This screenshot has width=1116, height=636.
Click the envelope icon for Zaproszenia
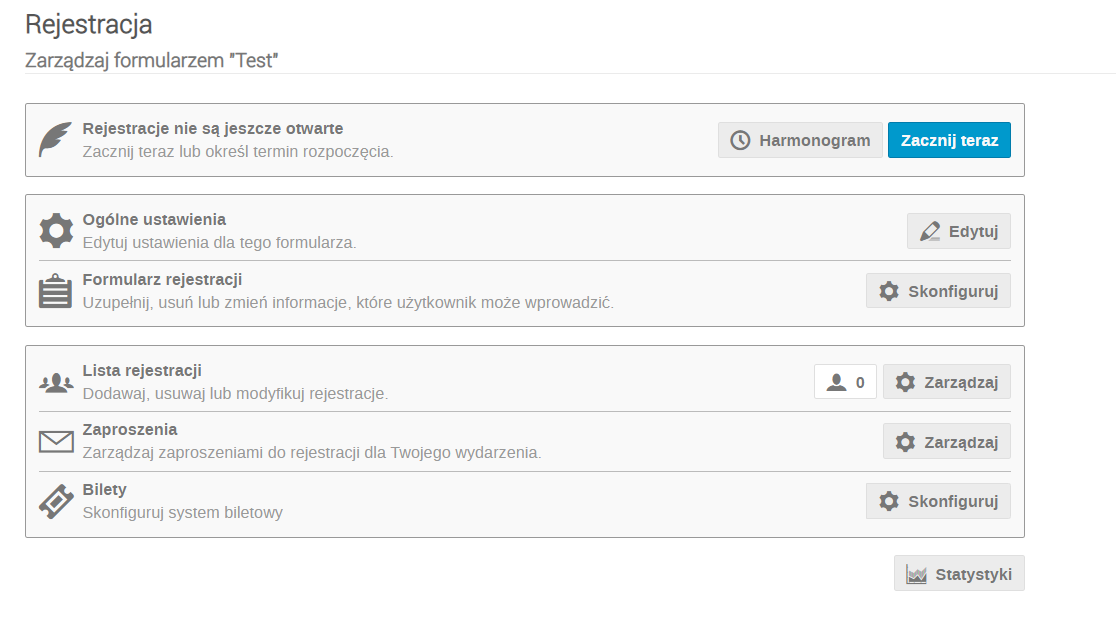tap(56, 442)
